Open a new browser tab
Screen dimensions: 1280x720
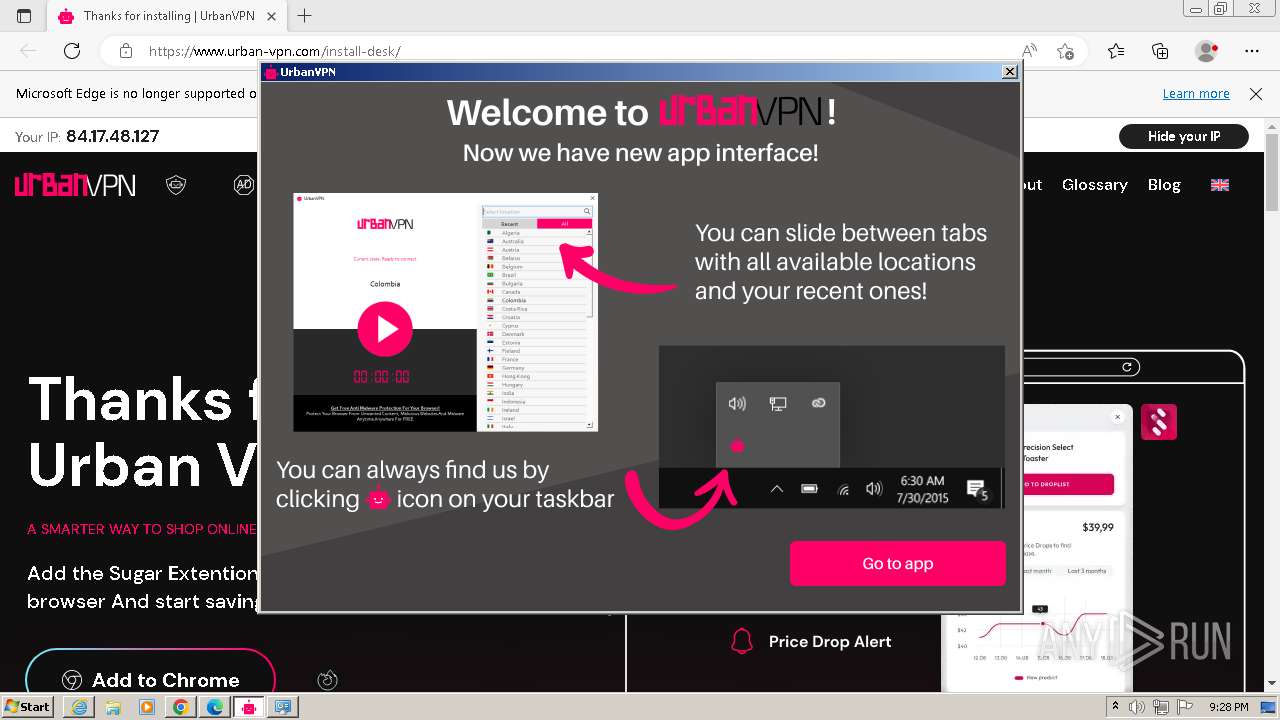click(305, 16)
